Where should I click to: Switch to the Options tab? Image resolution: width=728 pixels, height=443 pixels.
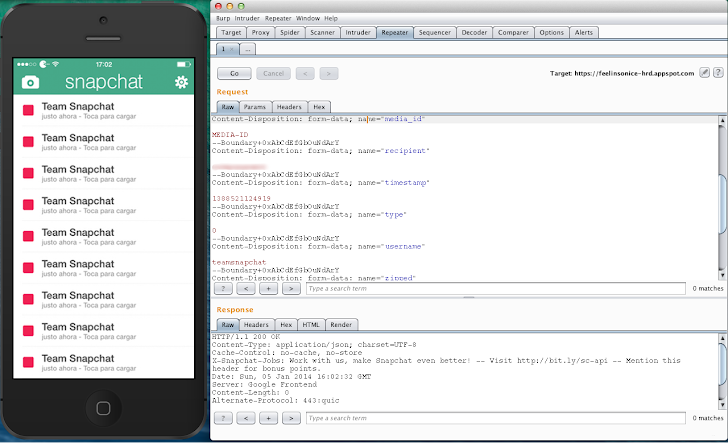click(552, 33)
